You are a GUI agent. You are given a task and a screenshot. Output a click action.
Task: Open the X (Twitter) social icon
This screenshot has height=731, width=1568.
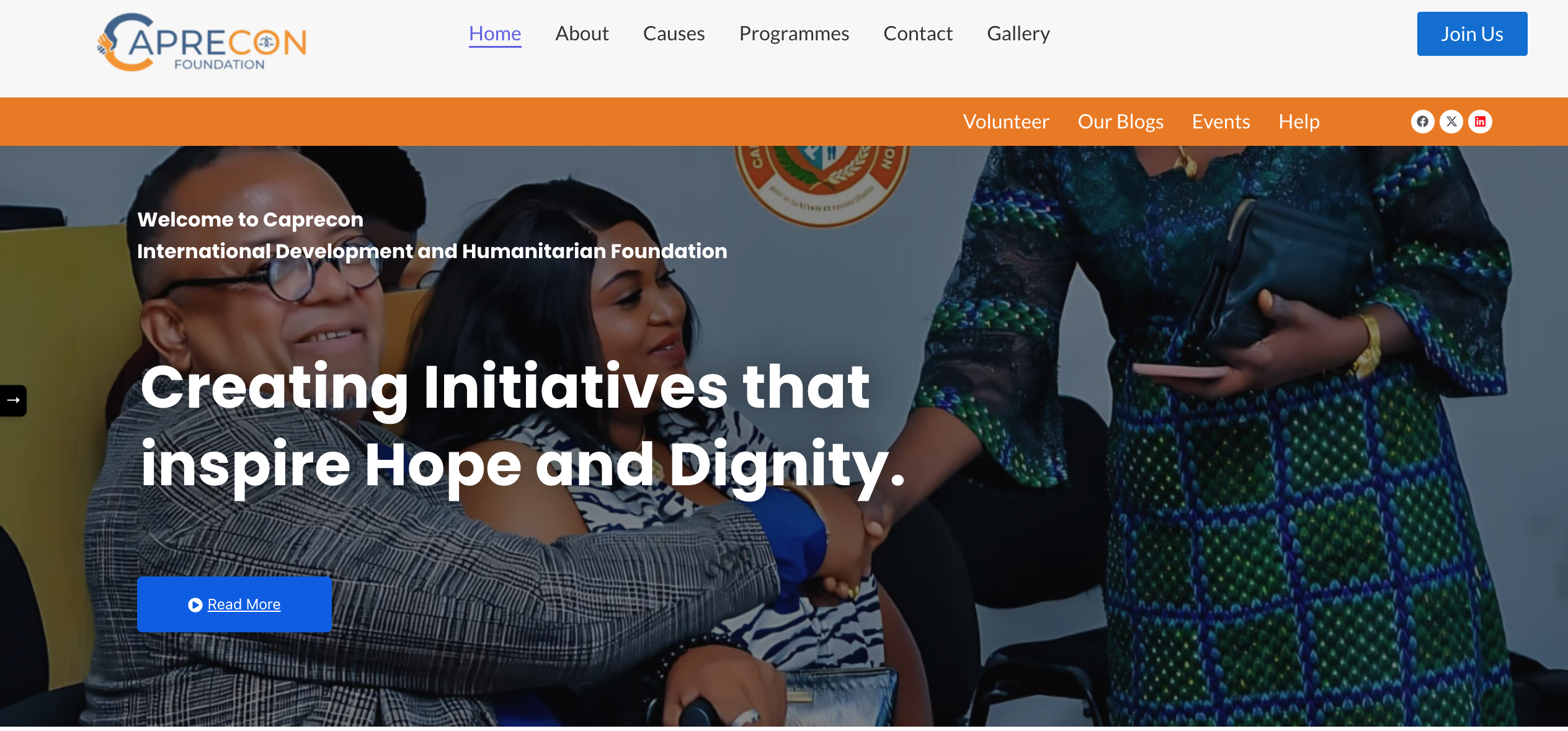[x=1451, y=122]
